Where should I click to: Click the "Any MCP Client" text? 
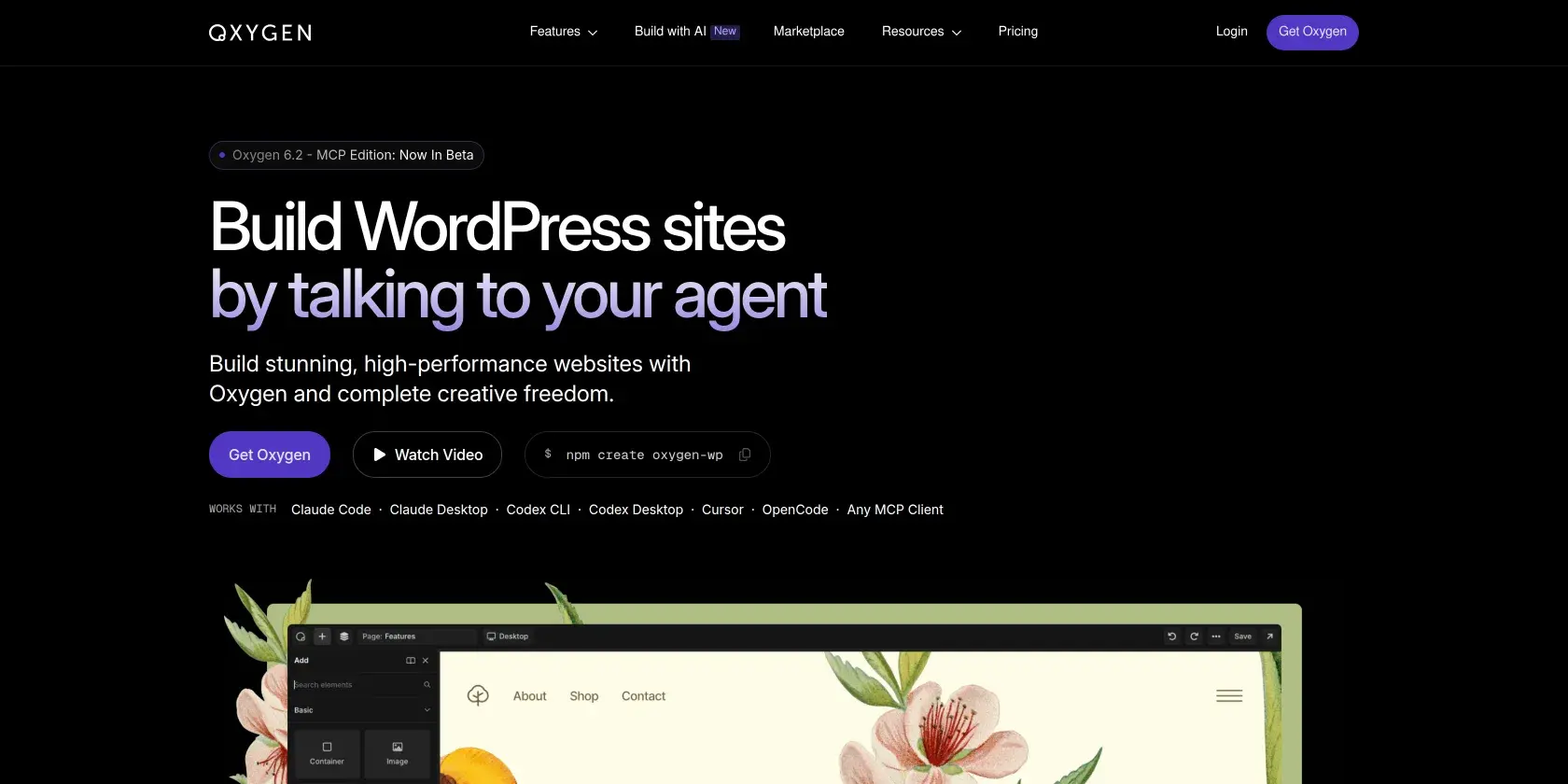point(896,510)
